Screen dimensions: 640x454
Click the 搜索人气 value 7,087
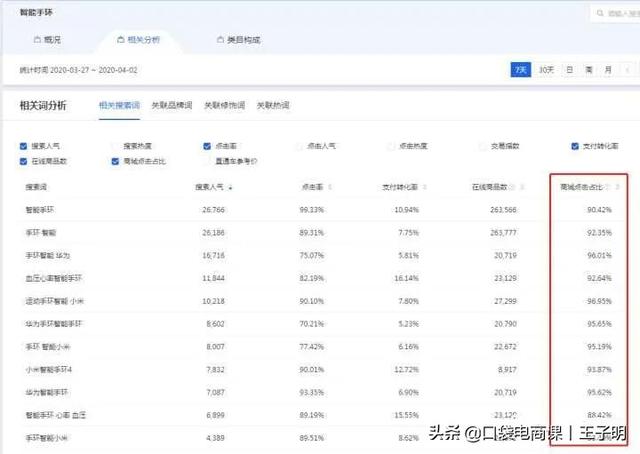point(216,392)
